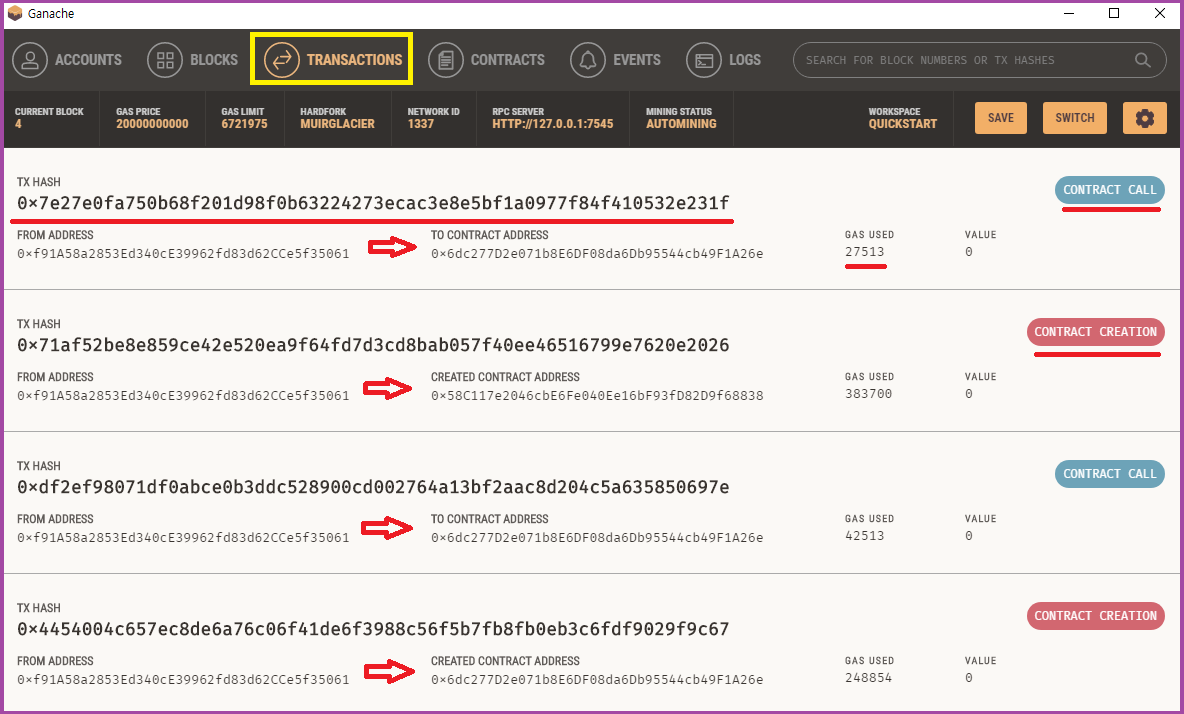This screenshot has width=1184, height=714.
Task: Click the WORKSPACE name QUICKSTART
Action: pyautogui.click(x=902, y=124)
